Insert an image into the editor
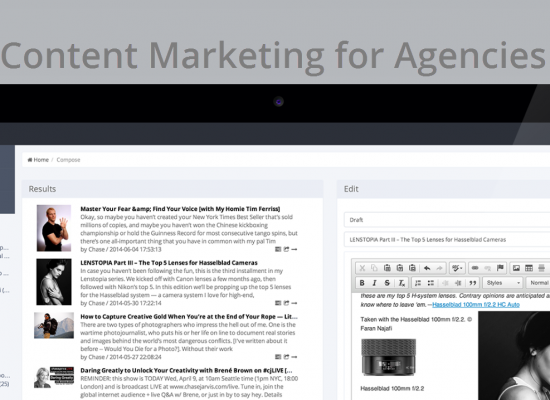The image size is (550, 400). tap(516, 268)
